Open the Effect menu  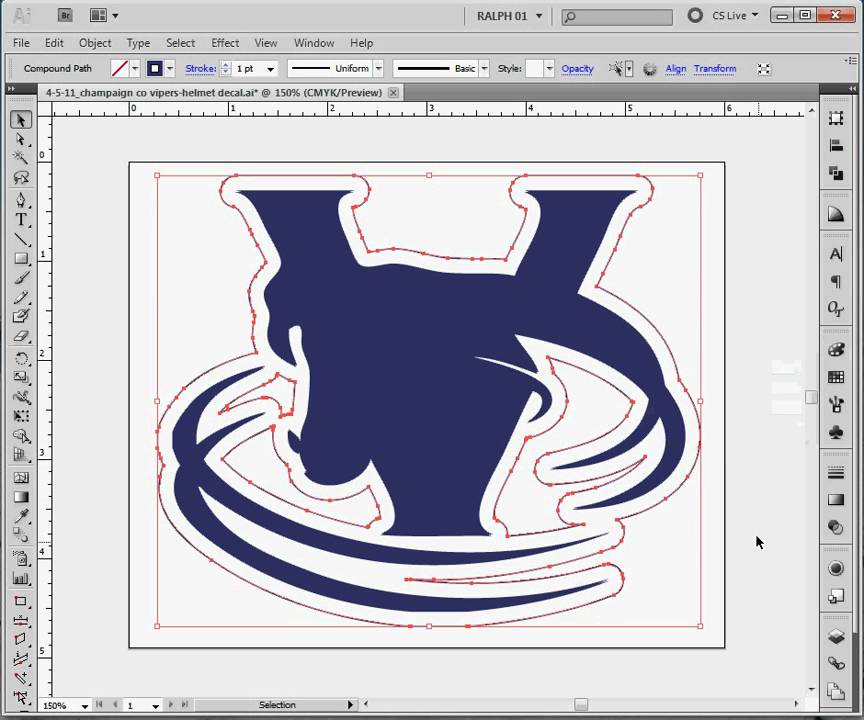click(225, 43)
